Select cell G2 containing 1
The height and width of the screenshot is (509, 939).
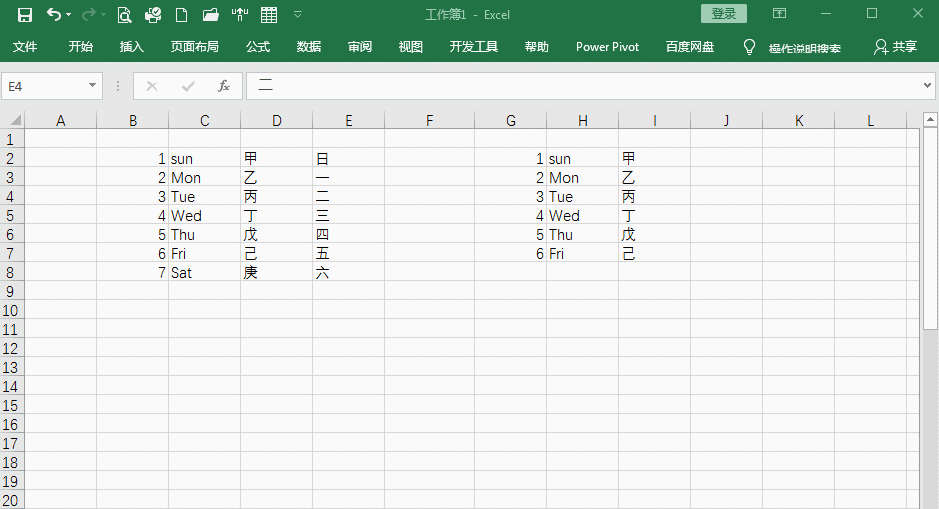click(511, 159)
